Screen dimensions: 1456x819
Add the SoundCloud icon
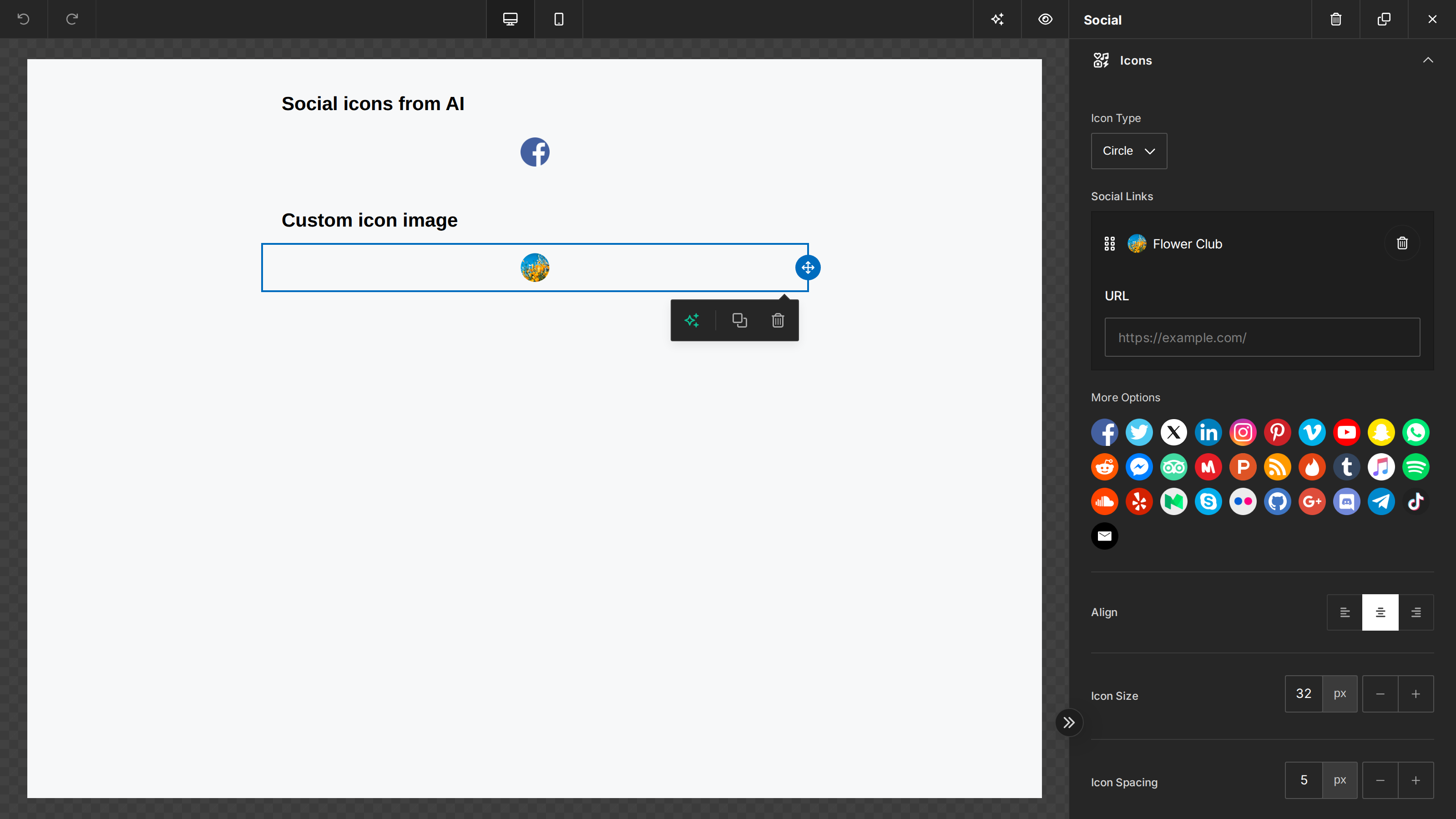[x=1104, y=501]
